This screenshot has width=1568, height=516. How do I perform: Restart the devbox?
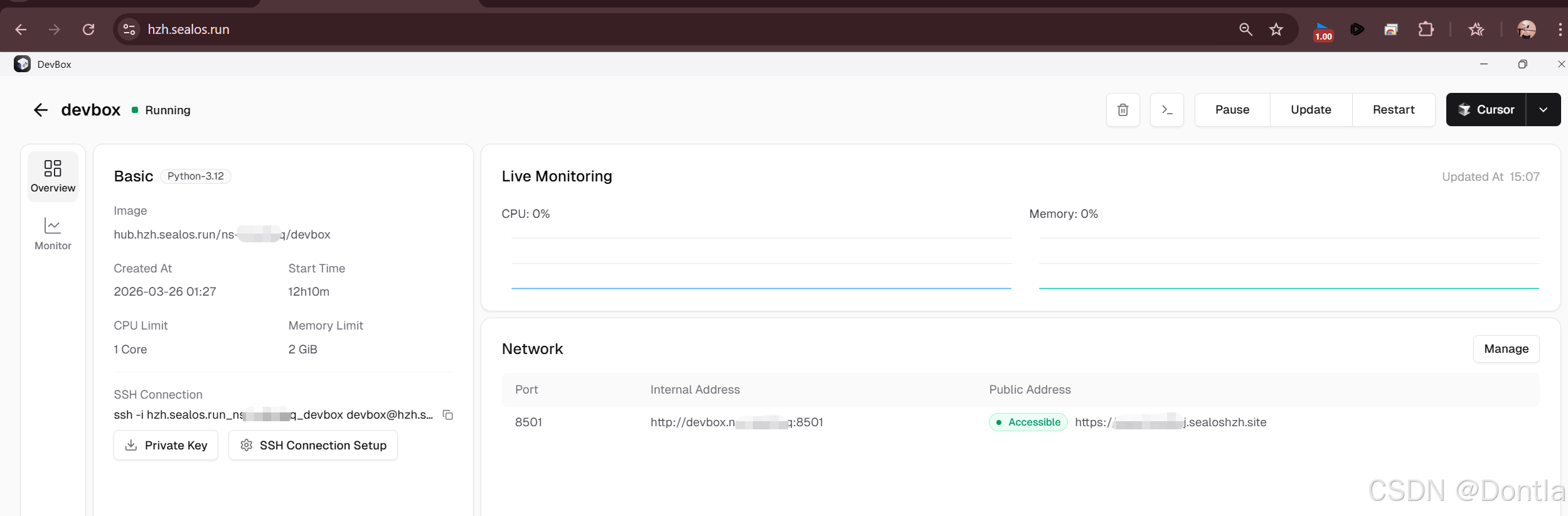pyautogui.click(x=1394, y=110)
